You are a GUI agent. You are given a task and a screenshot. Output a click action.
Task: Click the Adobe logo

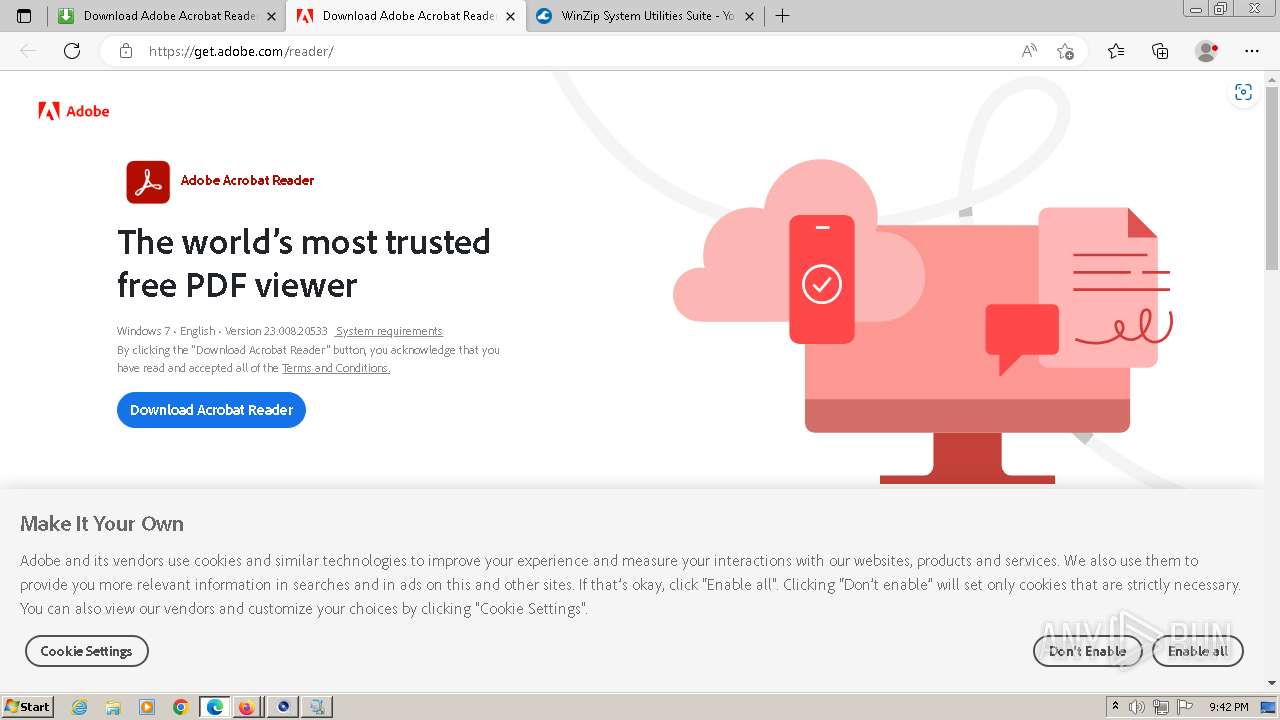[x=74, y=111]
